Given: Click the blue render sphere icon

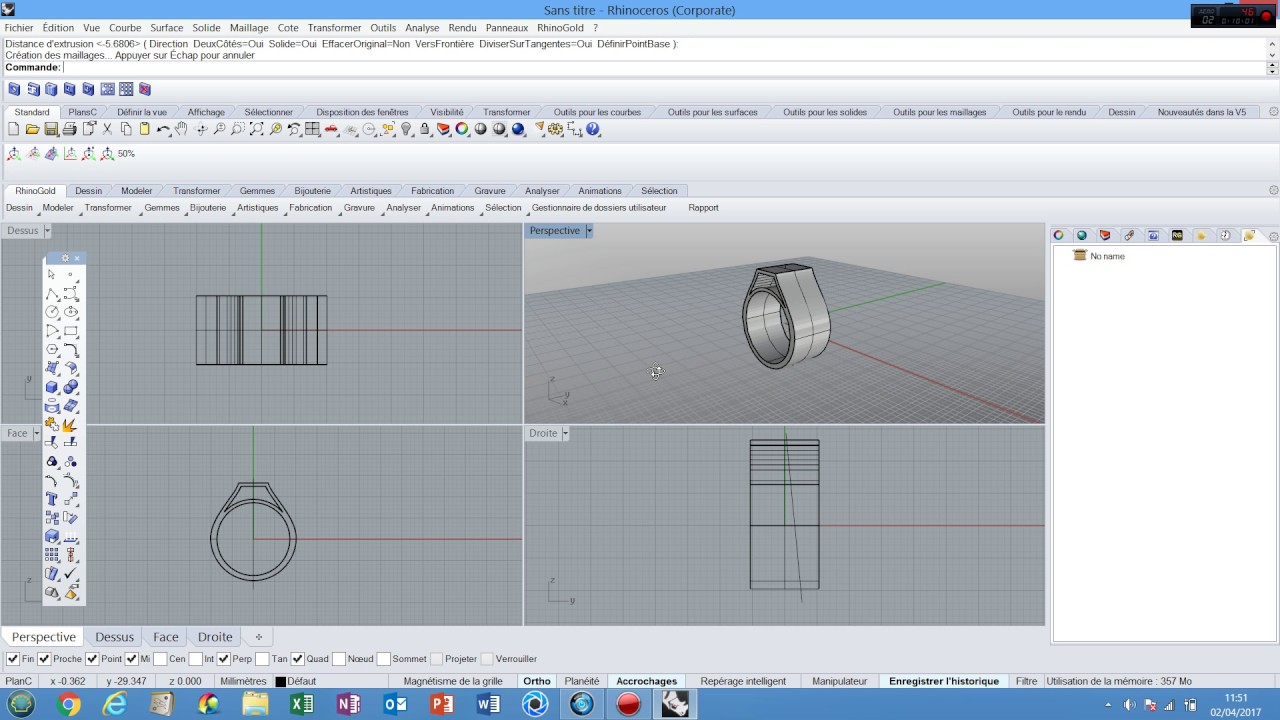Looking at the screenshot, I should (518, 129).
